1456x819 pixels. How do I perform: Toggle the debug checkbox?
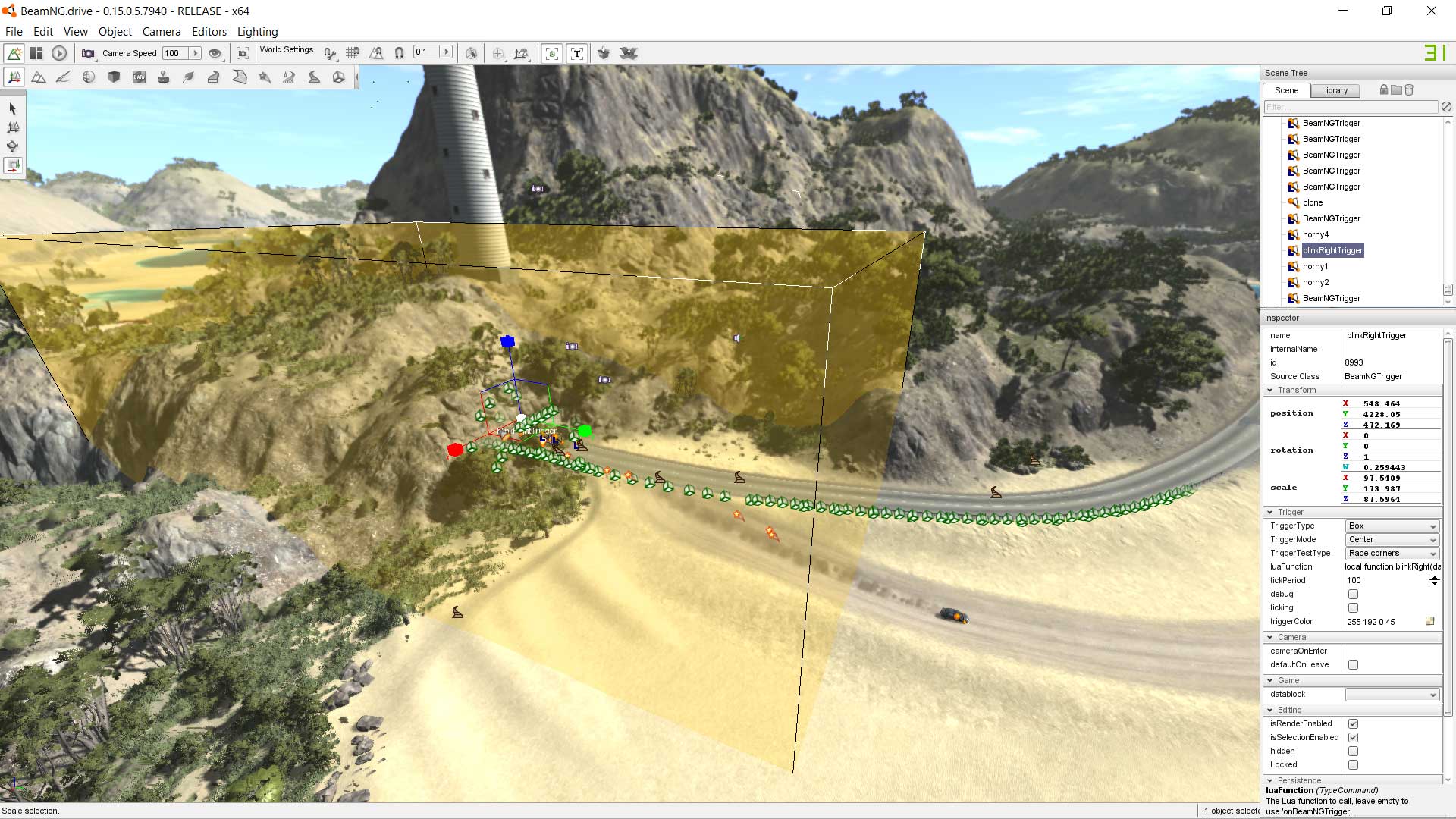click(x=1353, y=595)
